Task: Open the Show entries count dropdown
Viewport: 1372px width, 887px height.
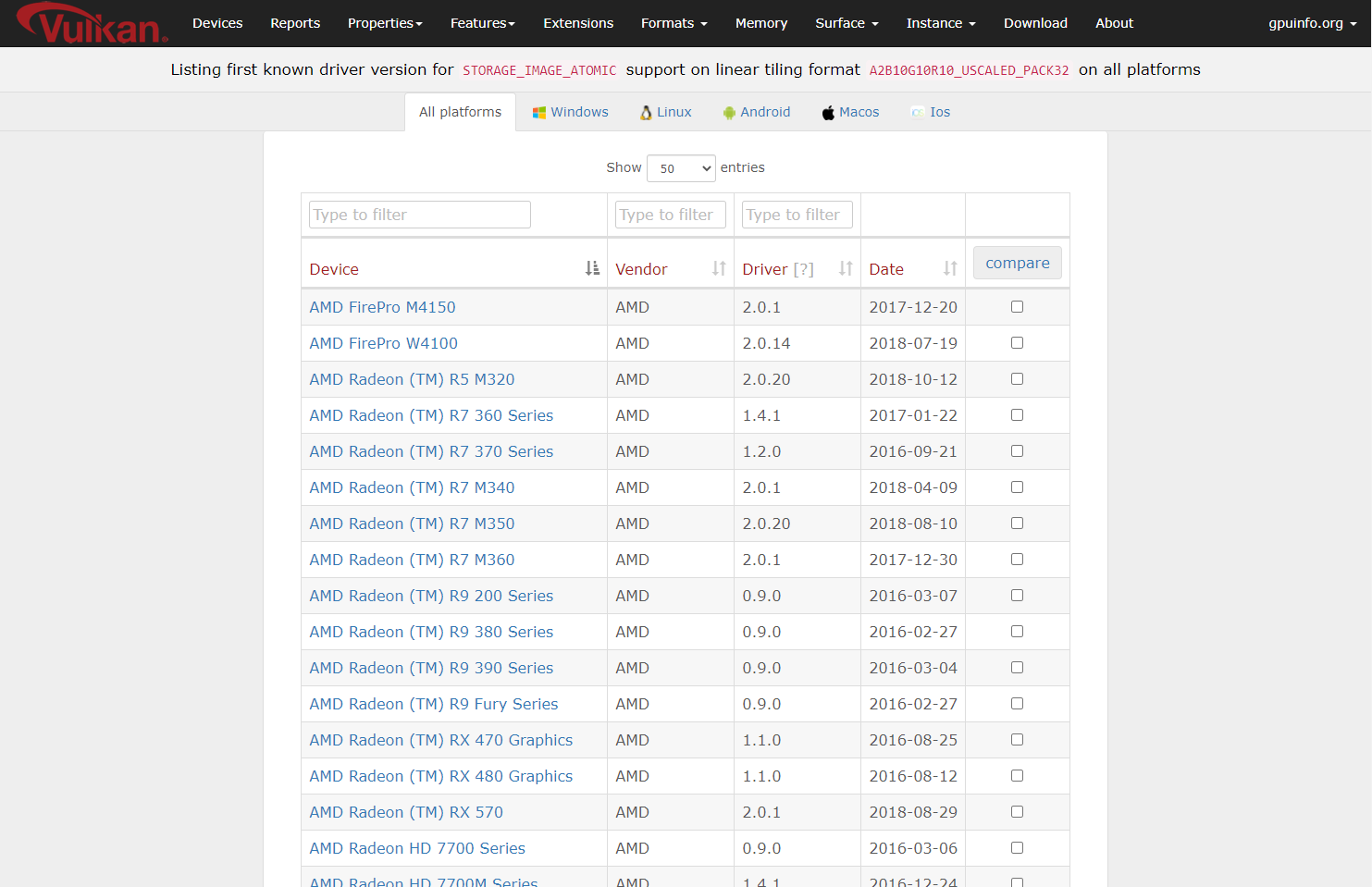Action: click(681, 168)
